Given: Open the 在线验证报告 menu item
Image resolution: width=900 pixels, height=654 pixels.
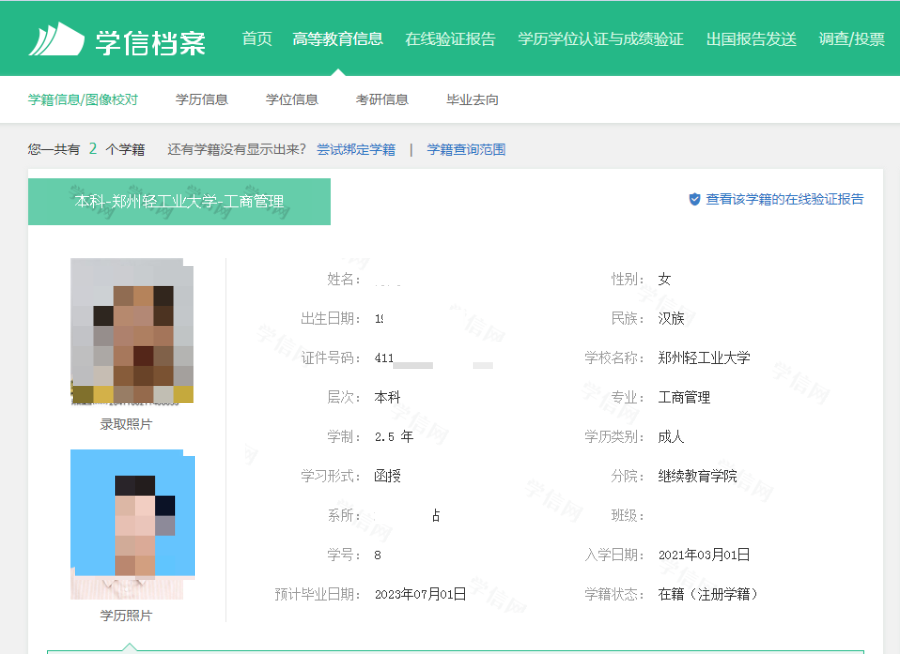Looking at the screenshot, I should (x=450, y=39).
